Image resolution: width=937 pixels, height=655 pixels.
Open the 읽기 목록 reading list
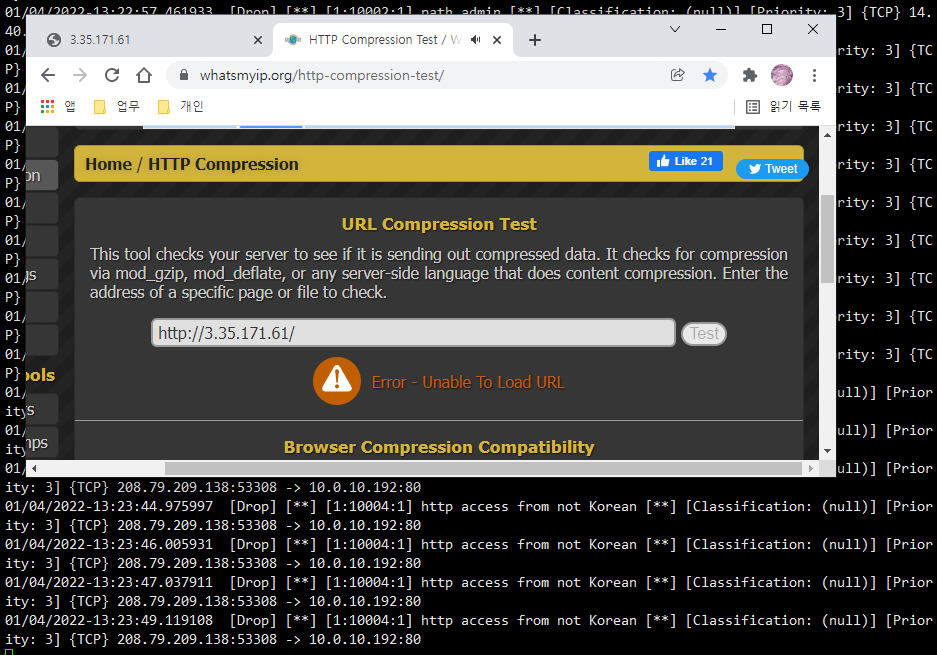click(783, 106)
